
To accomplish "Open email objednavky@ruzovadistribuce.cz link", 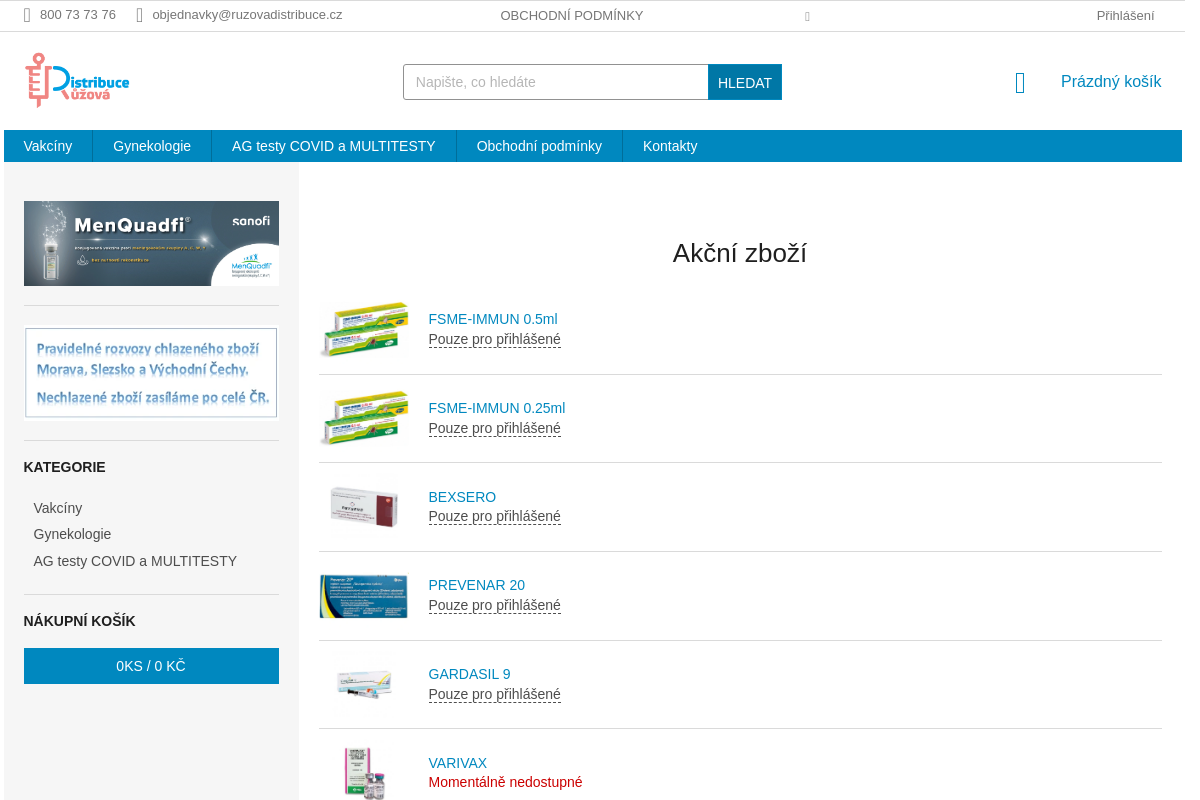I will [x=247, y=15].
